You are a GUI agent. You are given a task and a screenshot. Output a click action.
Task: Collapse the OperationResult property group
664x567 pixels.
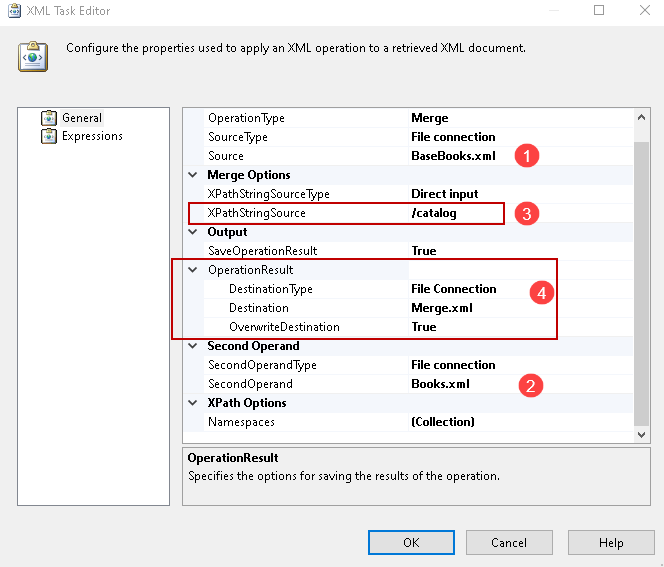click(x=193, y=270)
